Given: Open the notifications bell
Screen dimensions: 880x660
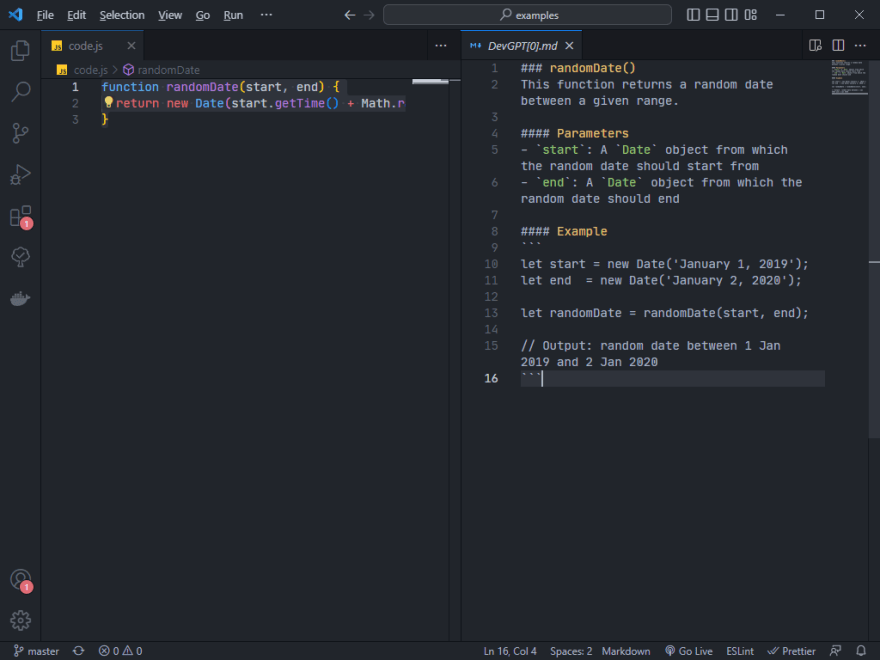Looking at the screenshot, I should 861,651.
